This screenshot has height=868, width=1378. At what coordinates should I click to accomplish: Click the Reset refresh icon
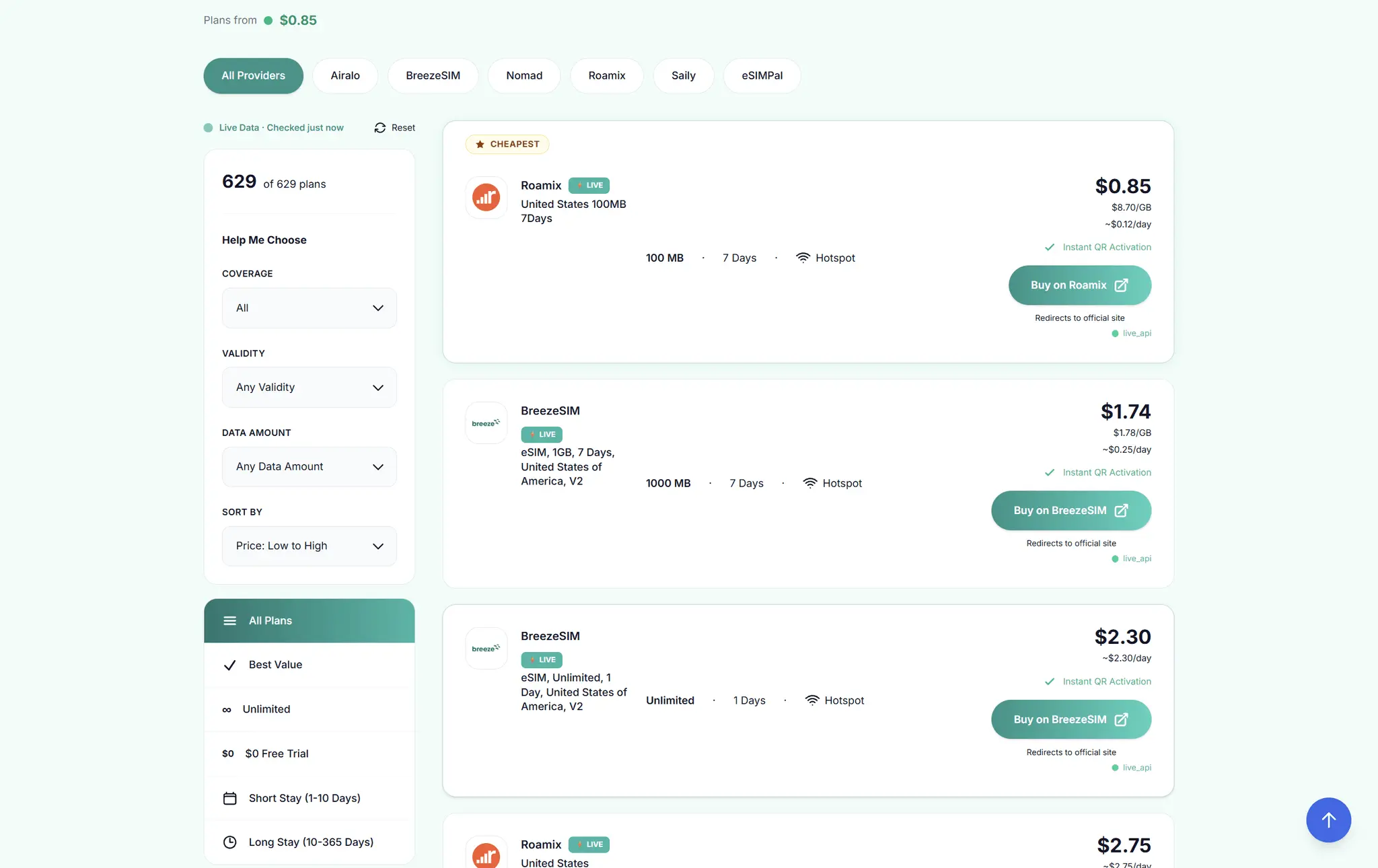[x=380, y=128]
